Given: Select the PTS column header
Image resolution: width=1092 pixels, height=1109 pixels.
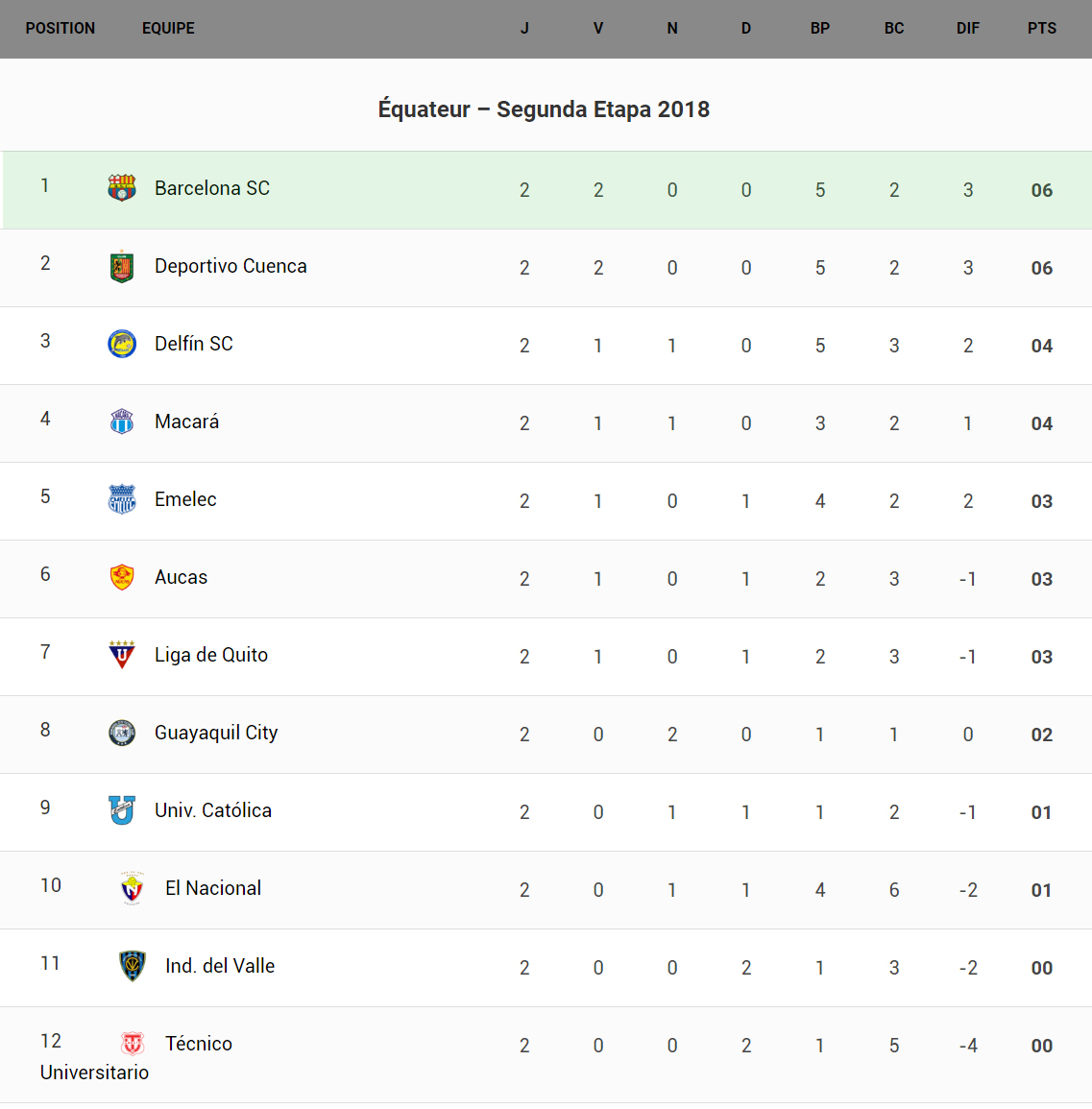Looking at the screenshot, I should [x=1042, y=29].
